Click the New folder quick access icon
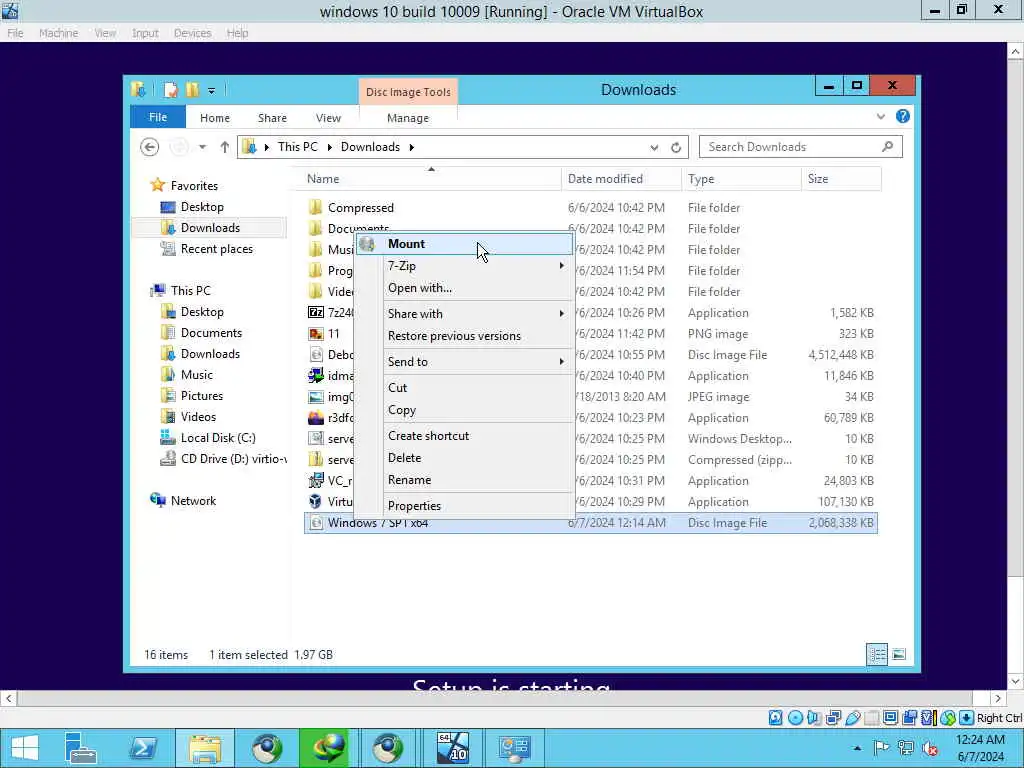 point(192,89)
